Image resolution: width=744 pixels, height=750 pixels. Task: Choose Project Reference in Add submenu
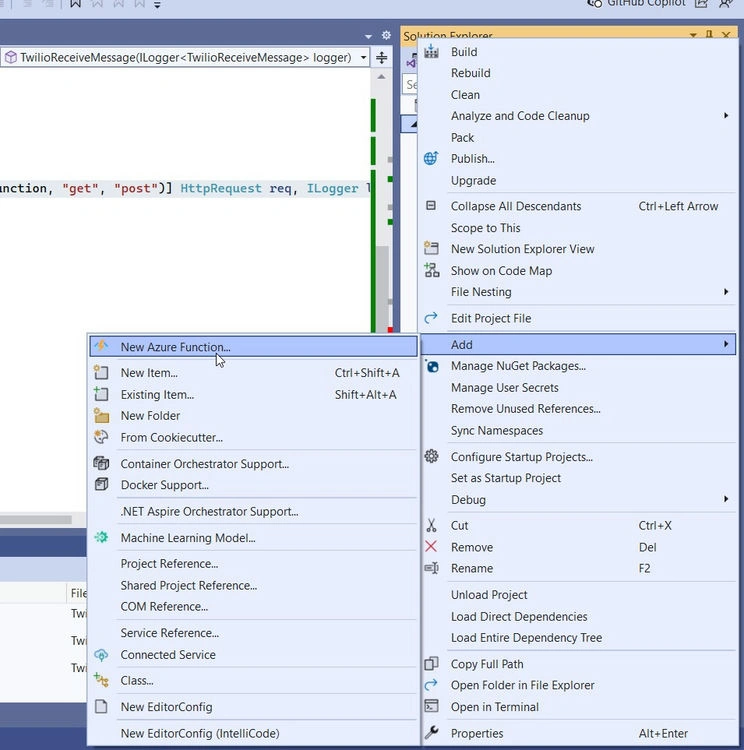coord(169,563)
